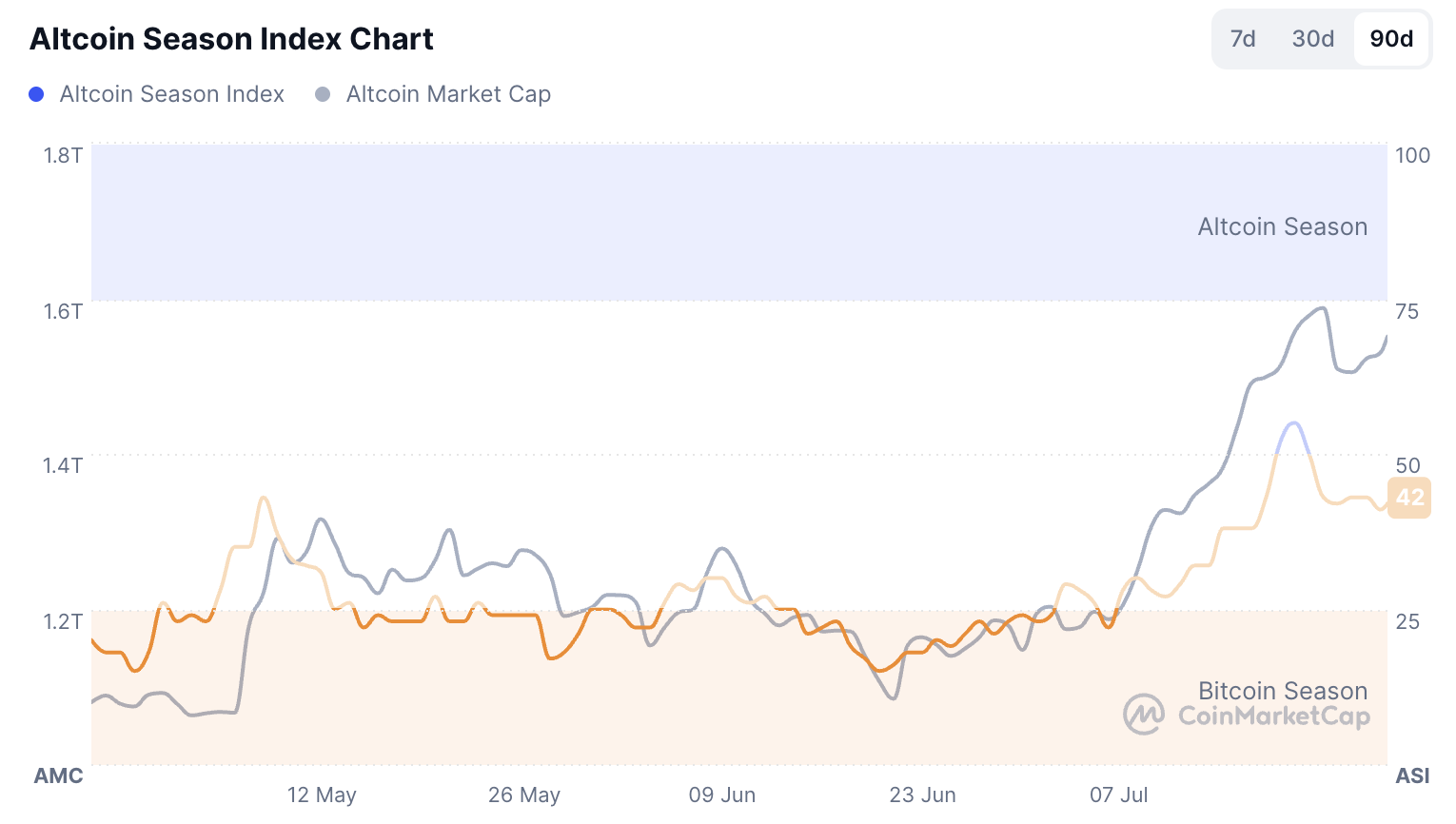Click the blue Altcoin Season Index legend dot
The width and height of the screenshot is (1456, 824).
(36, 94)
